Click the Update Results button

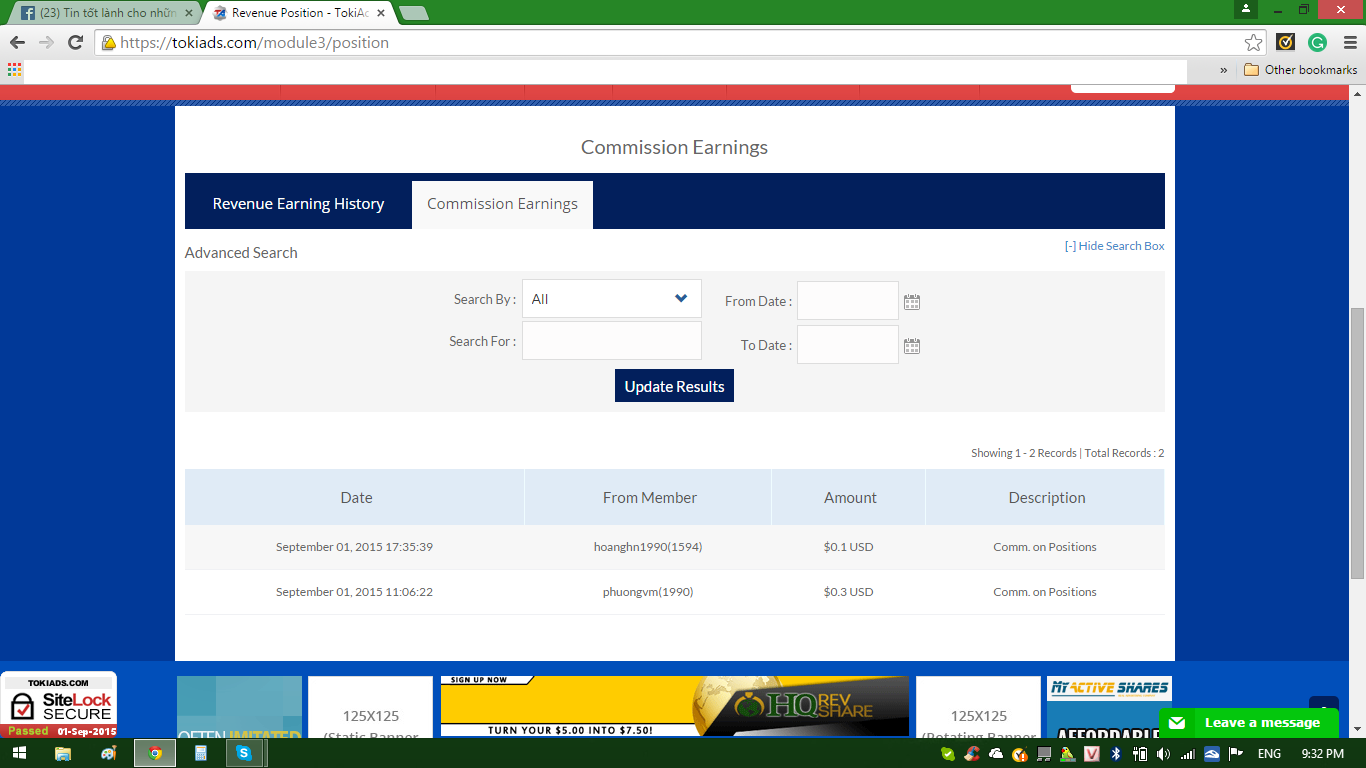[x=674, y=386]
